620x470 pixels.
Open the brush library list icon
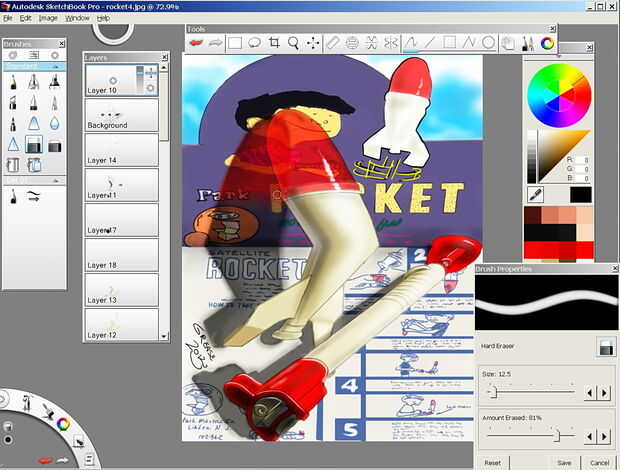[x=34, y=55]
